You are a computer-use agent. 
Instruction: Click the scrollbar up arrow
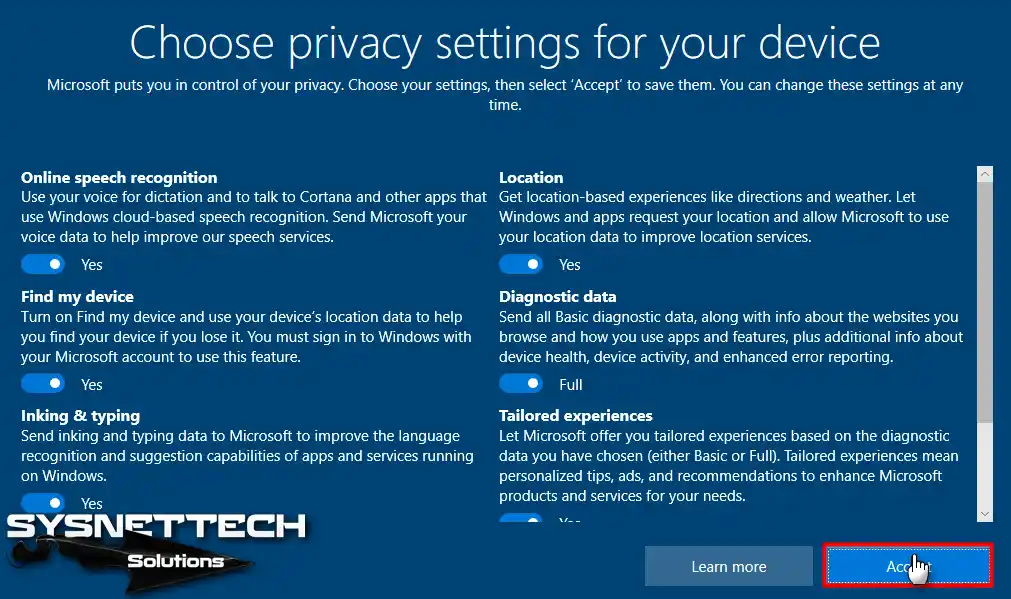(985, 175)
